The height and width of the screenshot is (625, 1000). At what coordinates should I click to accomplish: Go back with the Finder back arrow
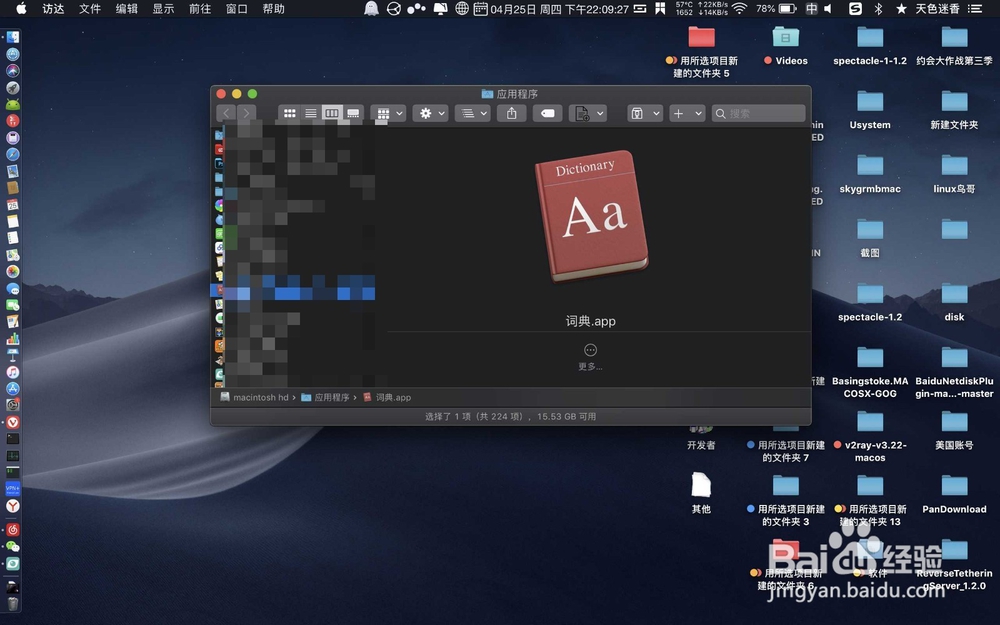tap(226, 114)
